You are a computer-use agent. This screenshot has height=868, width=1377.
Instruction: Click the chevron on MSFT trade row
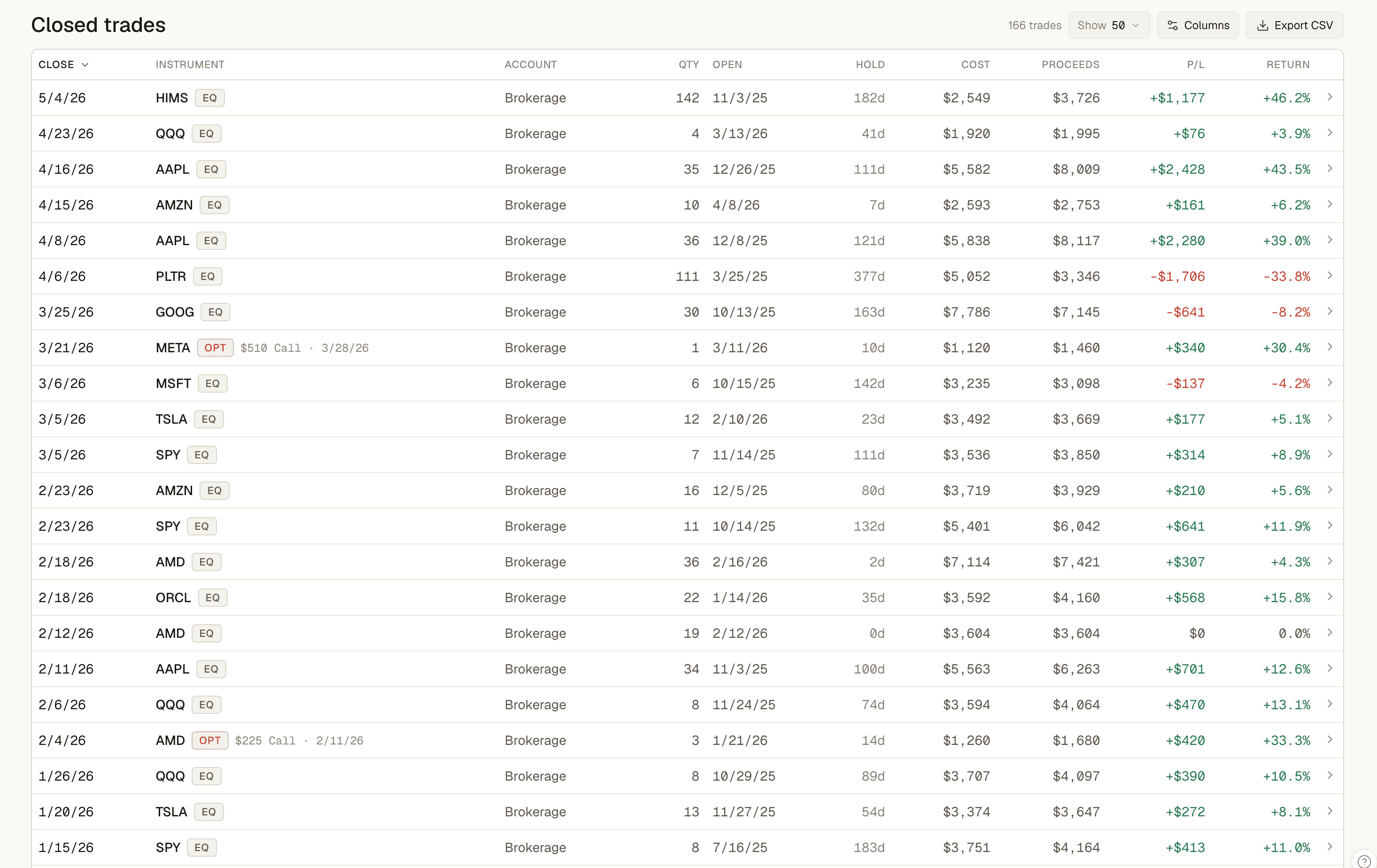1330,382
